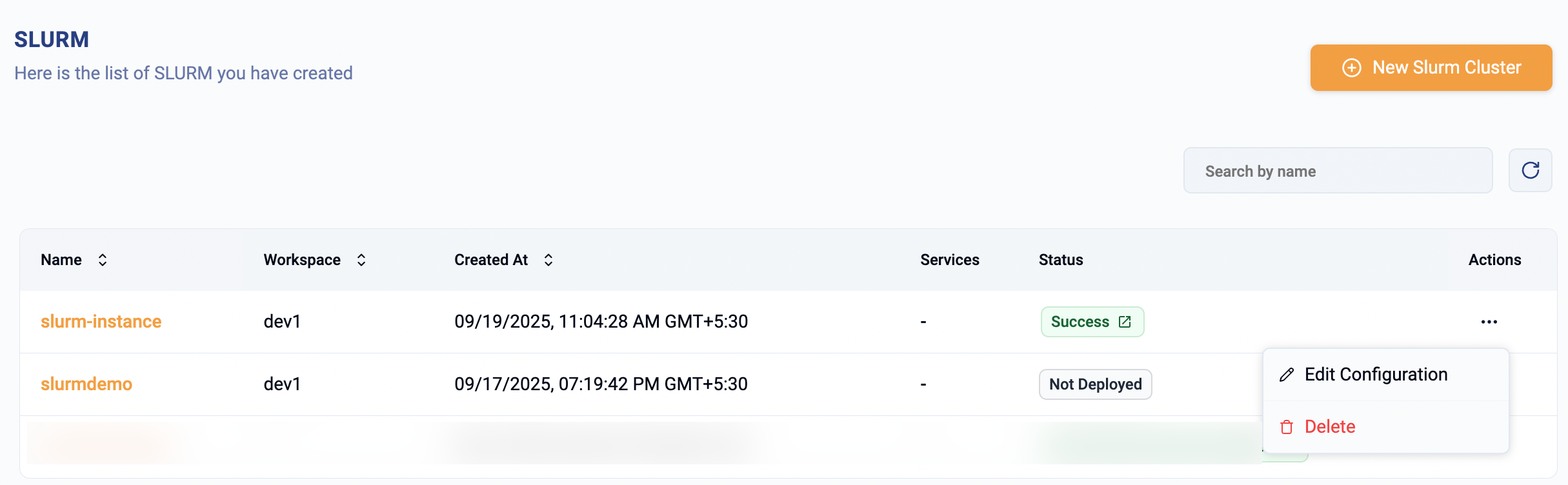Focus the Search by name field
Image resolution: width=1568 pixels, height=485 pixels.
[x=1338, y=171]
